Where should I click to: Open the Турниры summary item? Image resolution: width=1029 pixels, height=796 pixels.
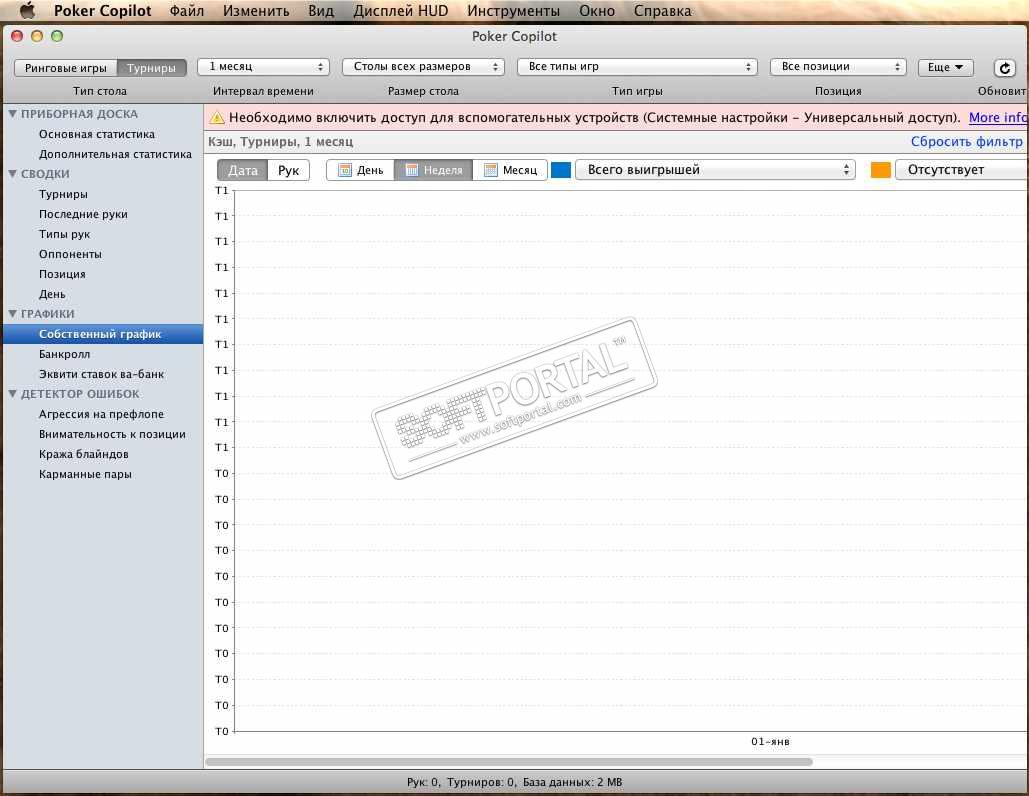[x=63, y=194]
